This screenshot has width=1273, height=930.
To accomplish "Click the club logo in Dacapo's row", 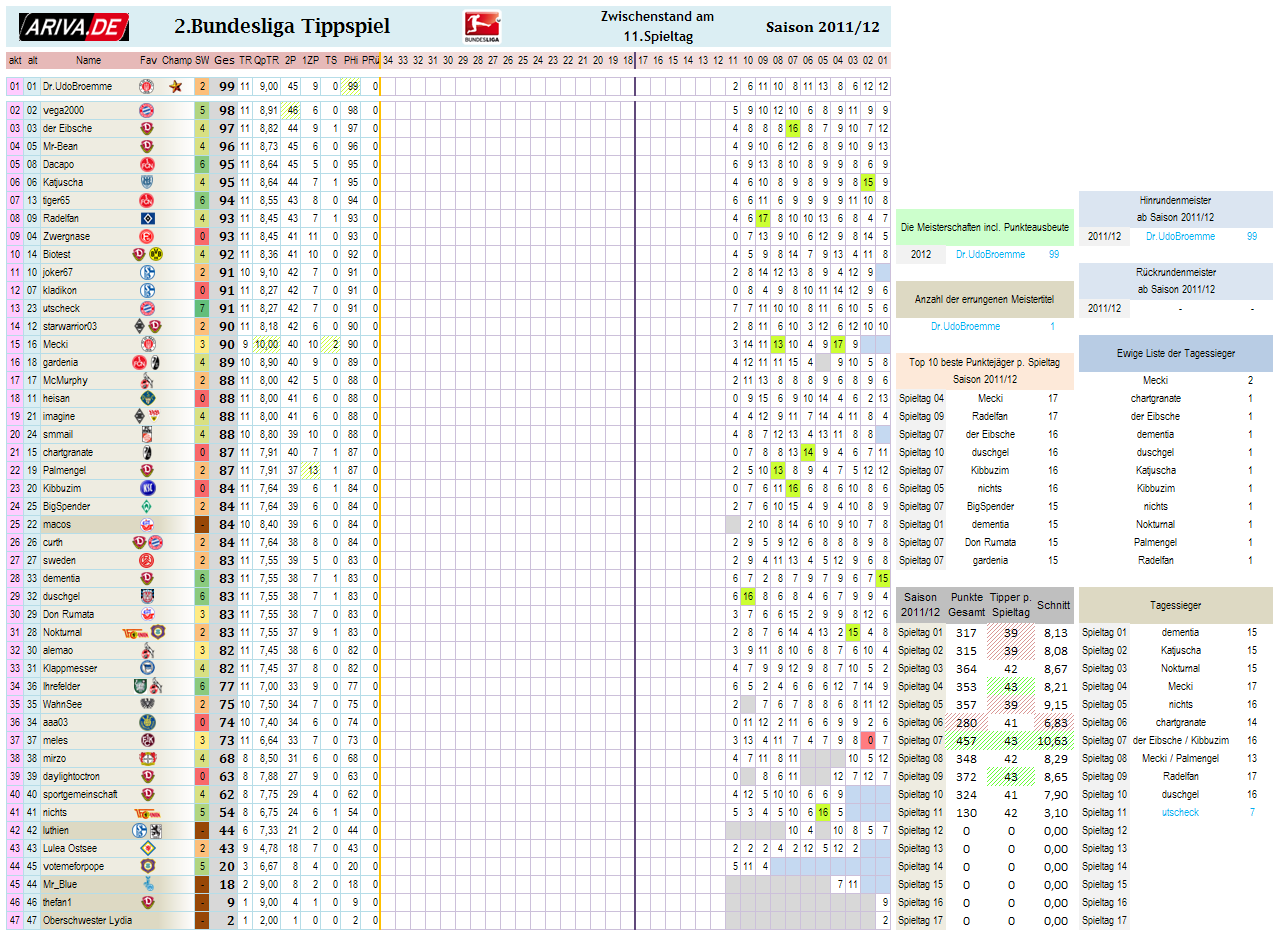I will [147, 165].
